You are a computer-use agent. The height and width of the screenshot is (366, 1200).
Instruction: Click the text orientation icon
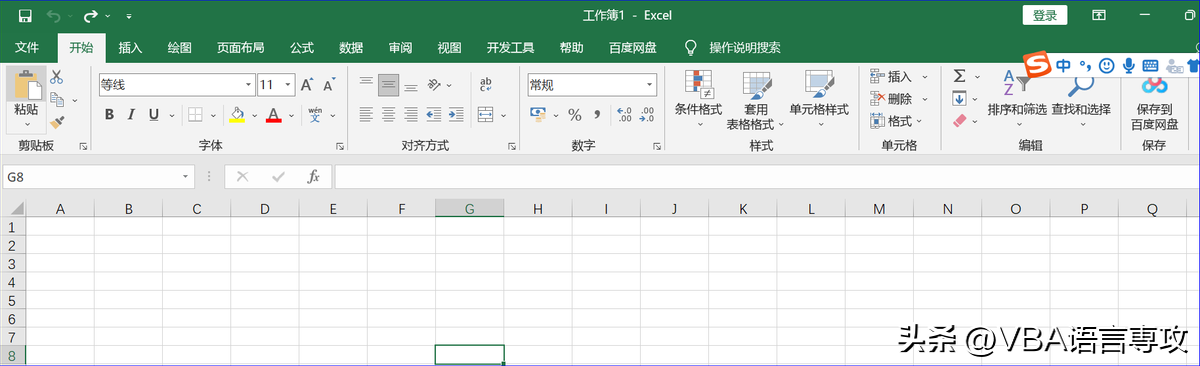tap(434, 85)
